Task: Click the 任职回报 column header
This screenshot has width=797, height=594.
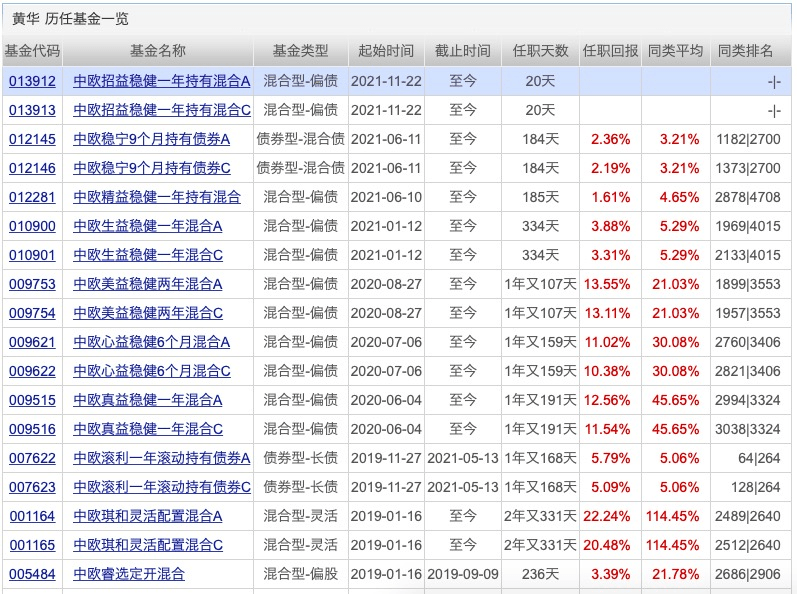Action: tap(610, 51)
